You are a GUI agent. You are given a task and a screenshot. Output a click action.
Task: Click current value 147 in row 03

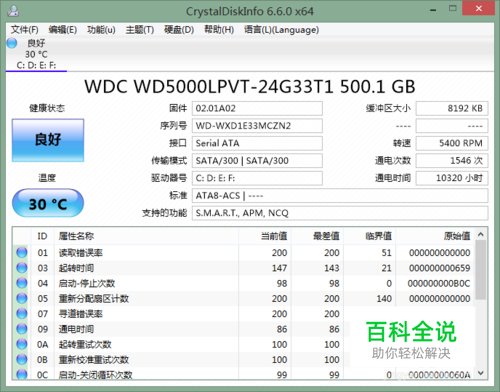tap(279, 268)
